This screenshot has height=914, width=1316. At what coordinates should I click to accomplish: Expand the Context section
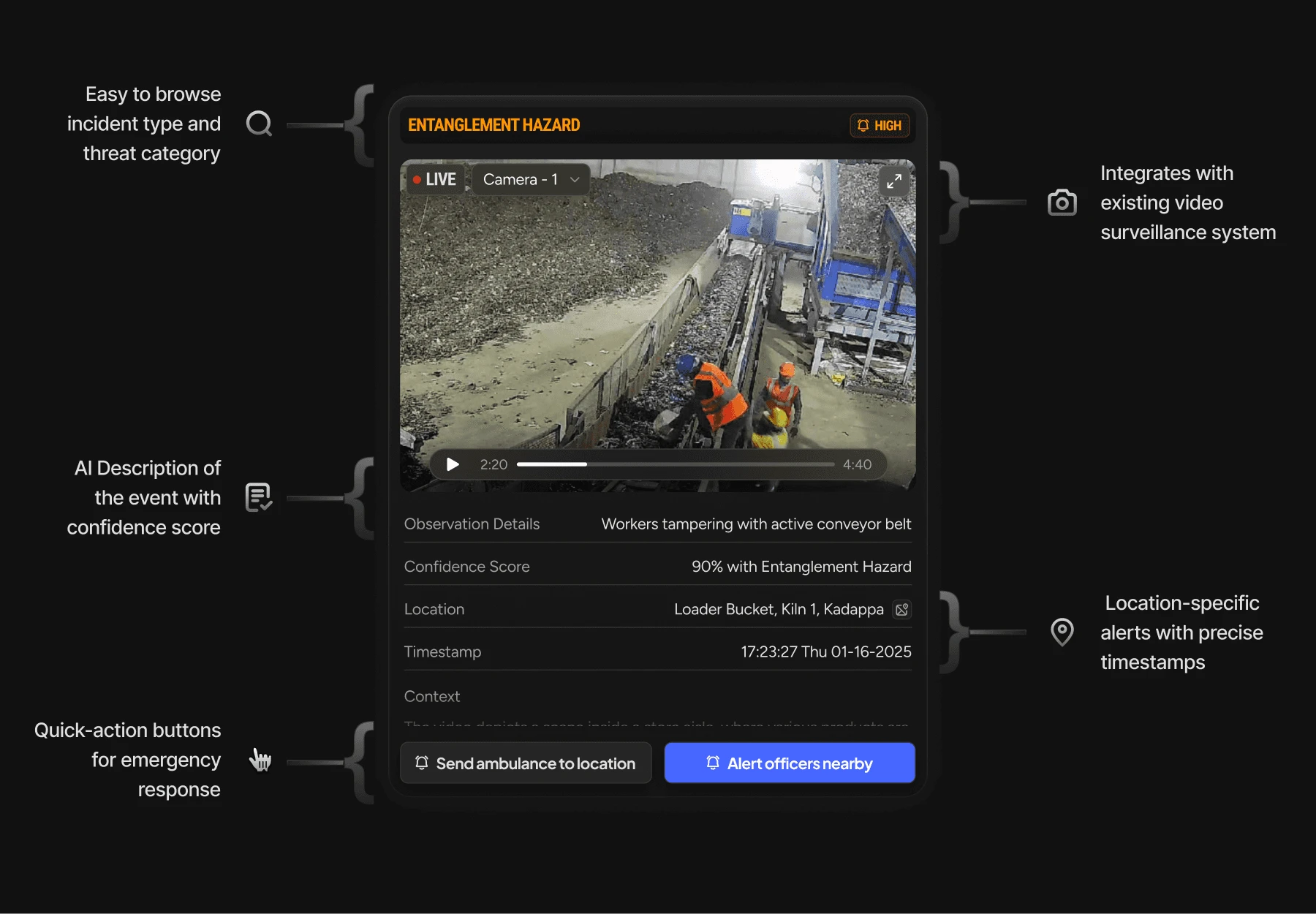pos(432,696)
